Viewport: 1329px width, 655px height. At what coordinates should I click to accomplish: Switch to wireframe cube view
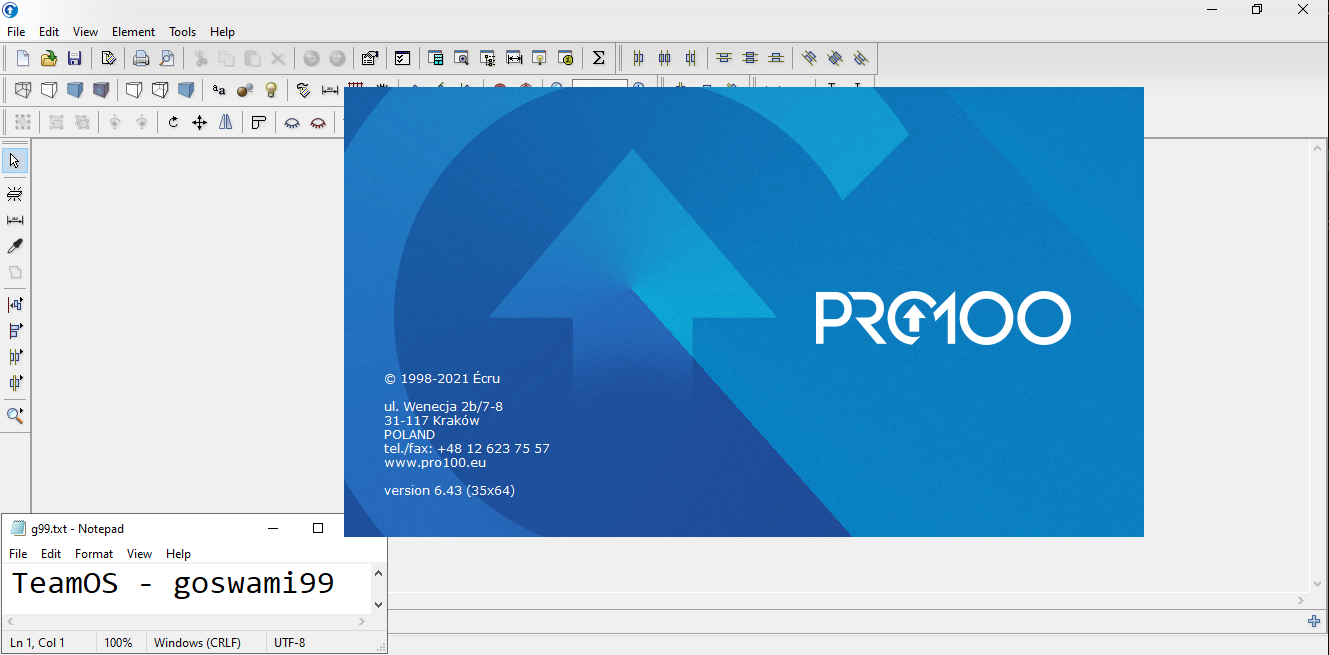[x=23, y=90]
